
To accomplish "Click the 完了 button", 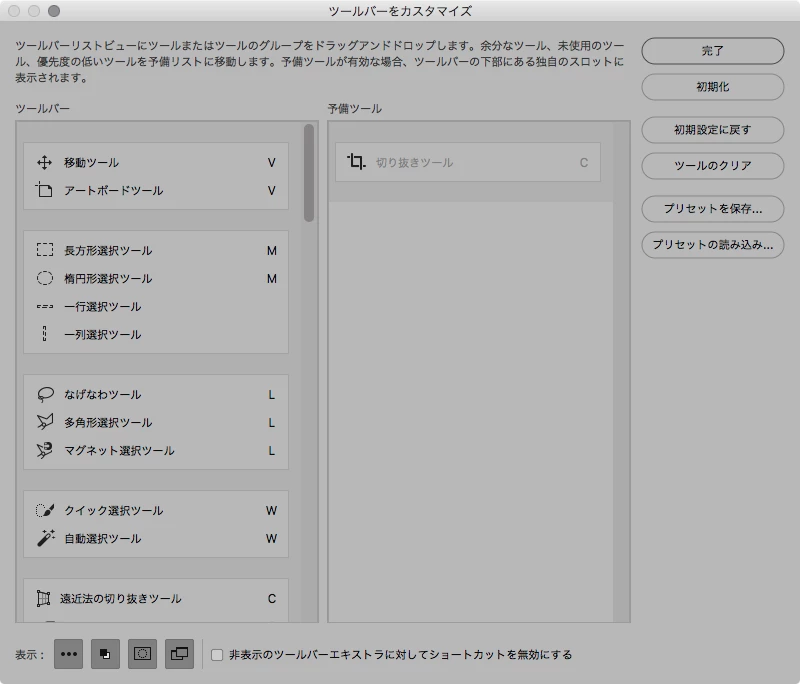I will tap(713, 51).
